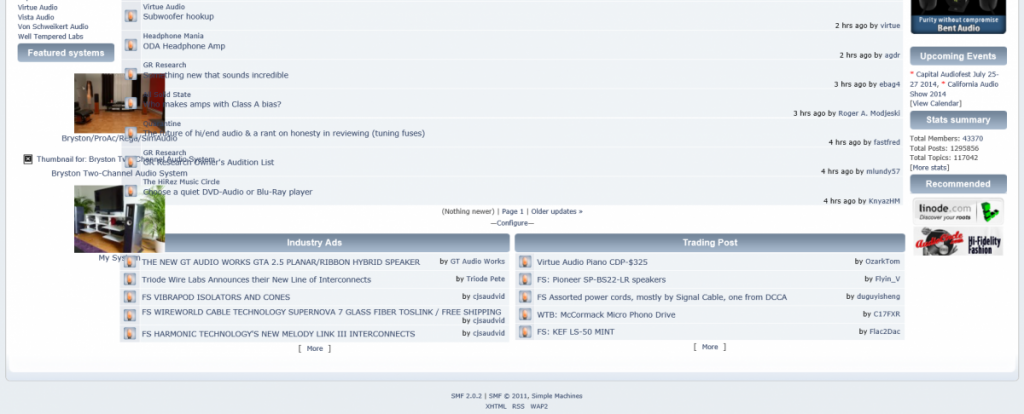This screenshot has width=1024, height=414.
Task: Open Something new that sounds incredible topic
Action: (x=216, y=75)
